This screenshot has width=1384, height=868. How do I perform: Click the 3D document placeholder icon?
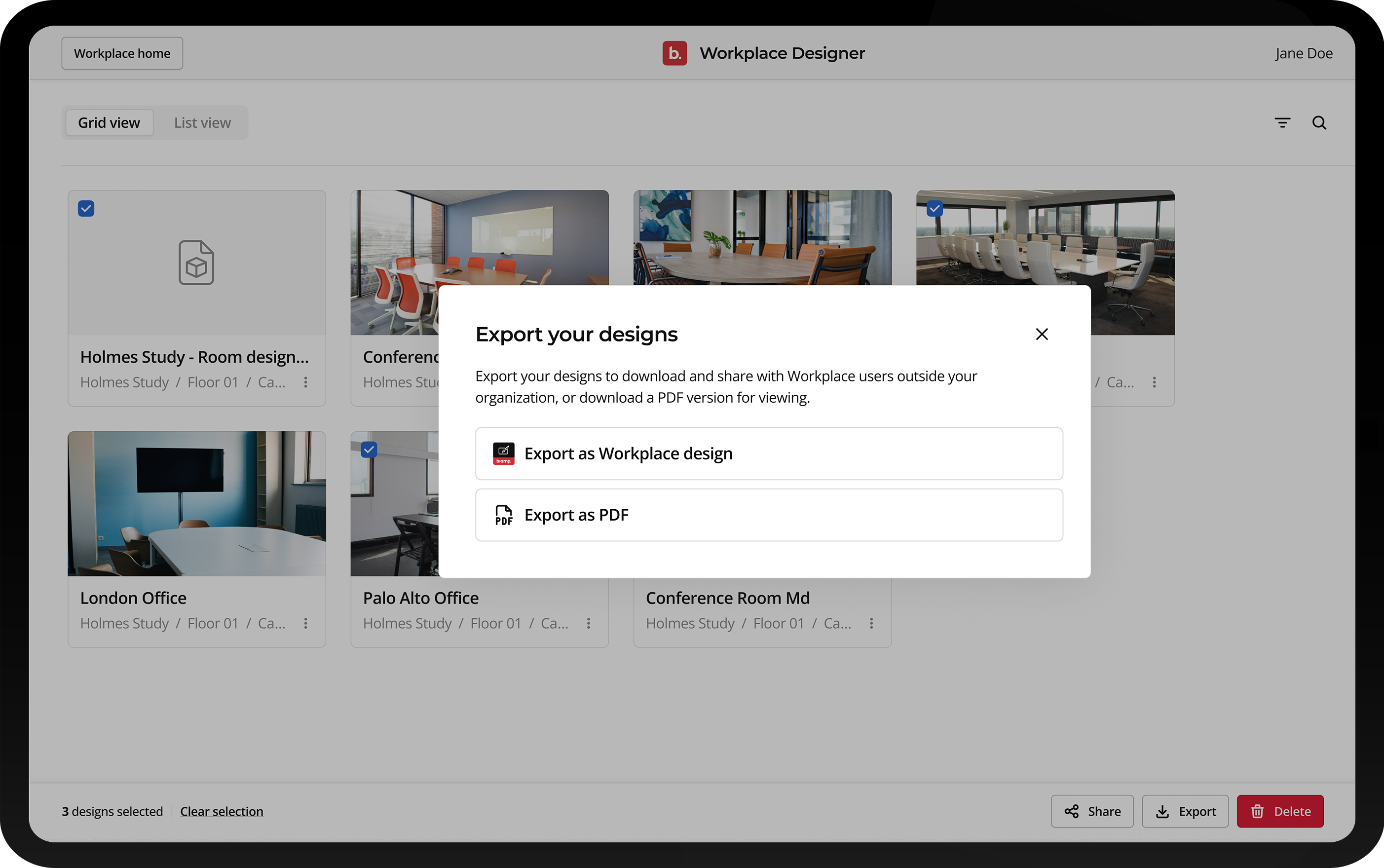tap(196, 263)
